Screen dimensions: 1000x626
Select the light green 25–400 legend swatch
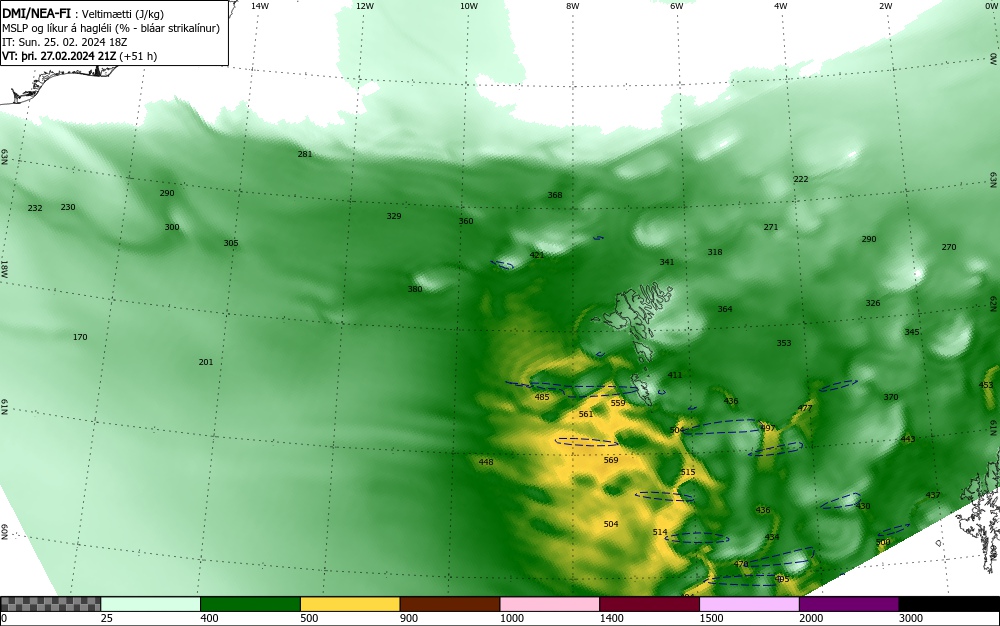point(151,604)
